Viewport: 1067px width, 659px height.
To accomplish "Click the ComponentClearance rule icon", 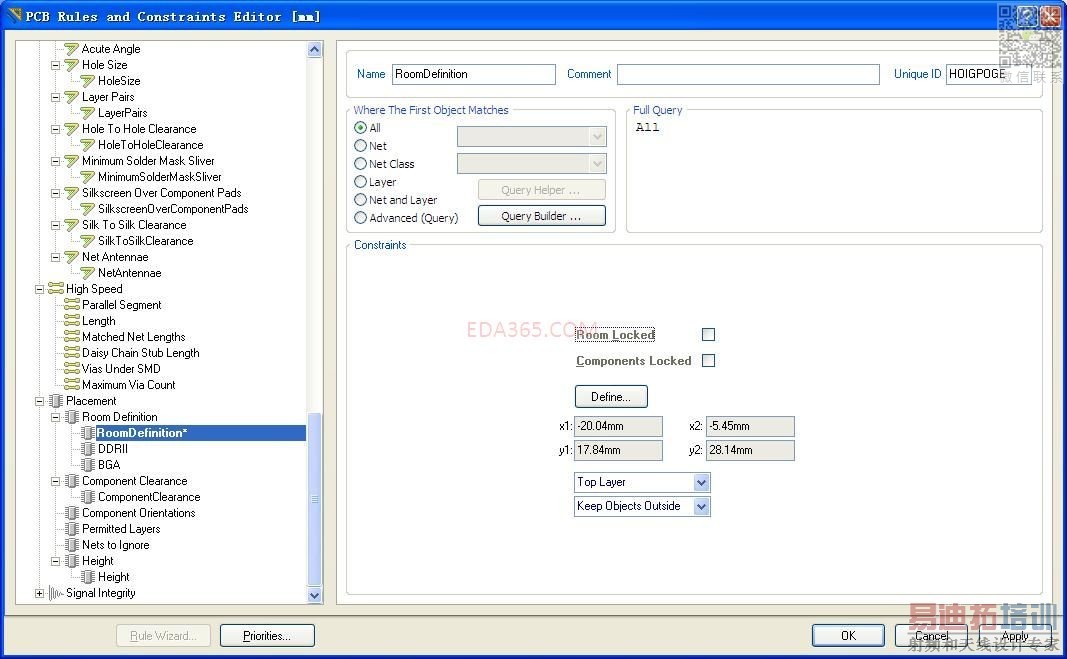I will point(88,497).
